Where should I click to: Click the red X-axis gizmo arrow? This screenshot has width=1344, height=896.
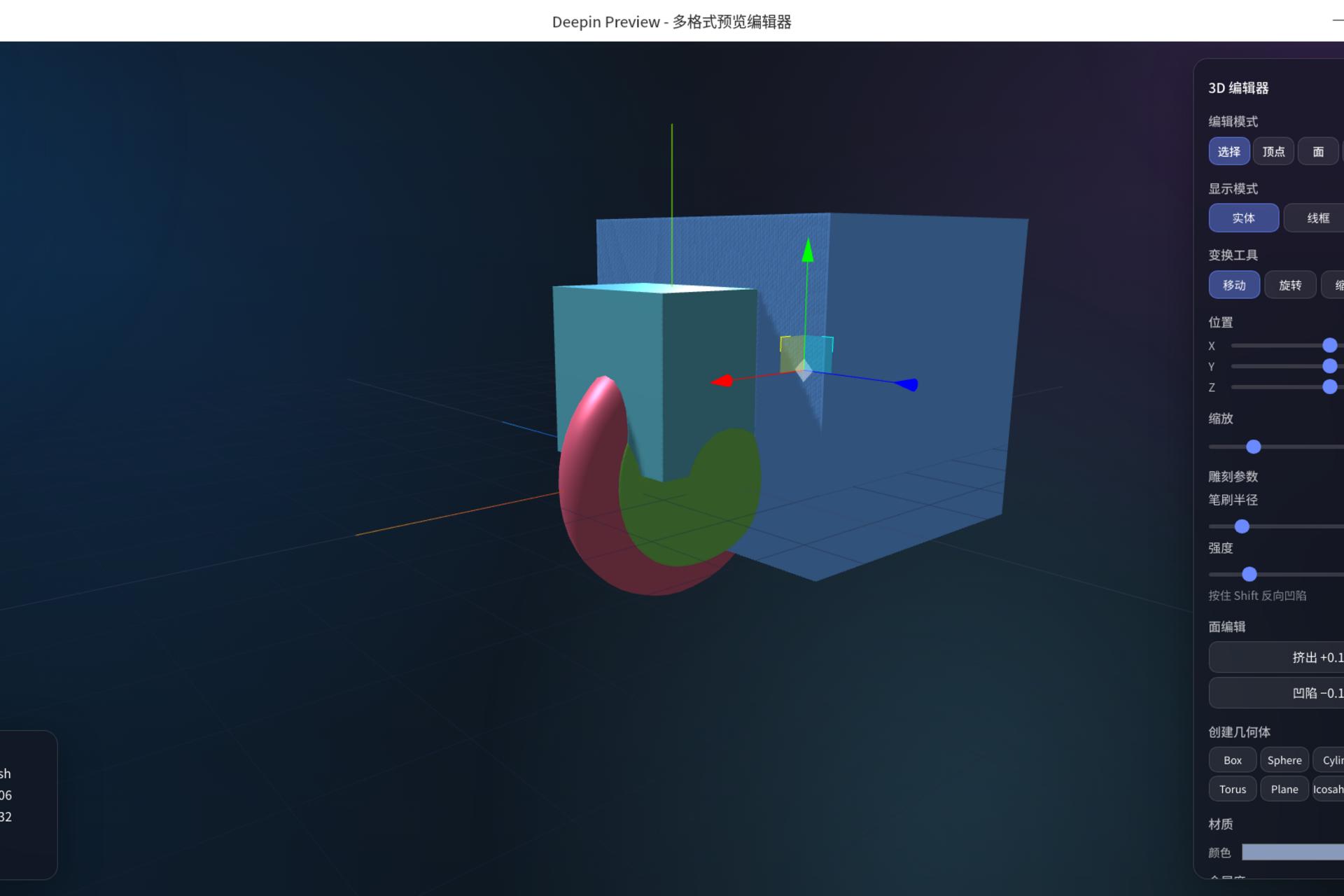(722, 381)
